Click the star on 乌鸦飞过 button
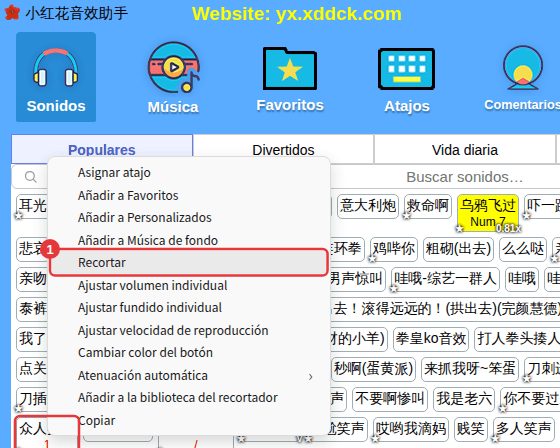The height and width of the screenshot is (448, 560). (460, 228)
